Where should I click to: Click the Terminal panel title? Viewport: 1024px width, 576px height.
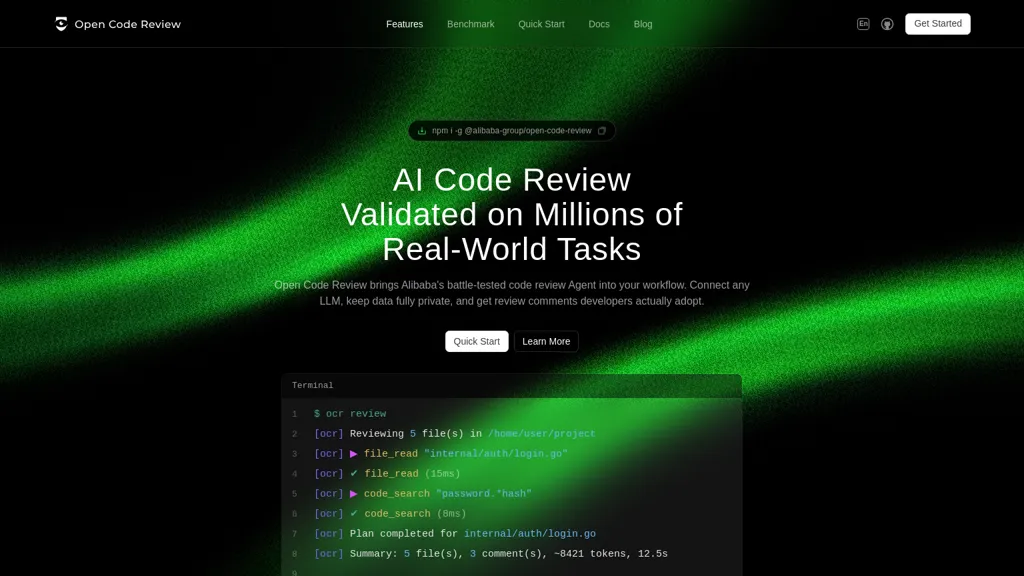312,385
